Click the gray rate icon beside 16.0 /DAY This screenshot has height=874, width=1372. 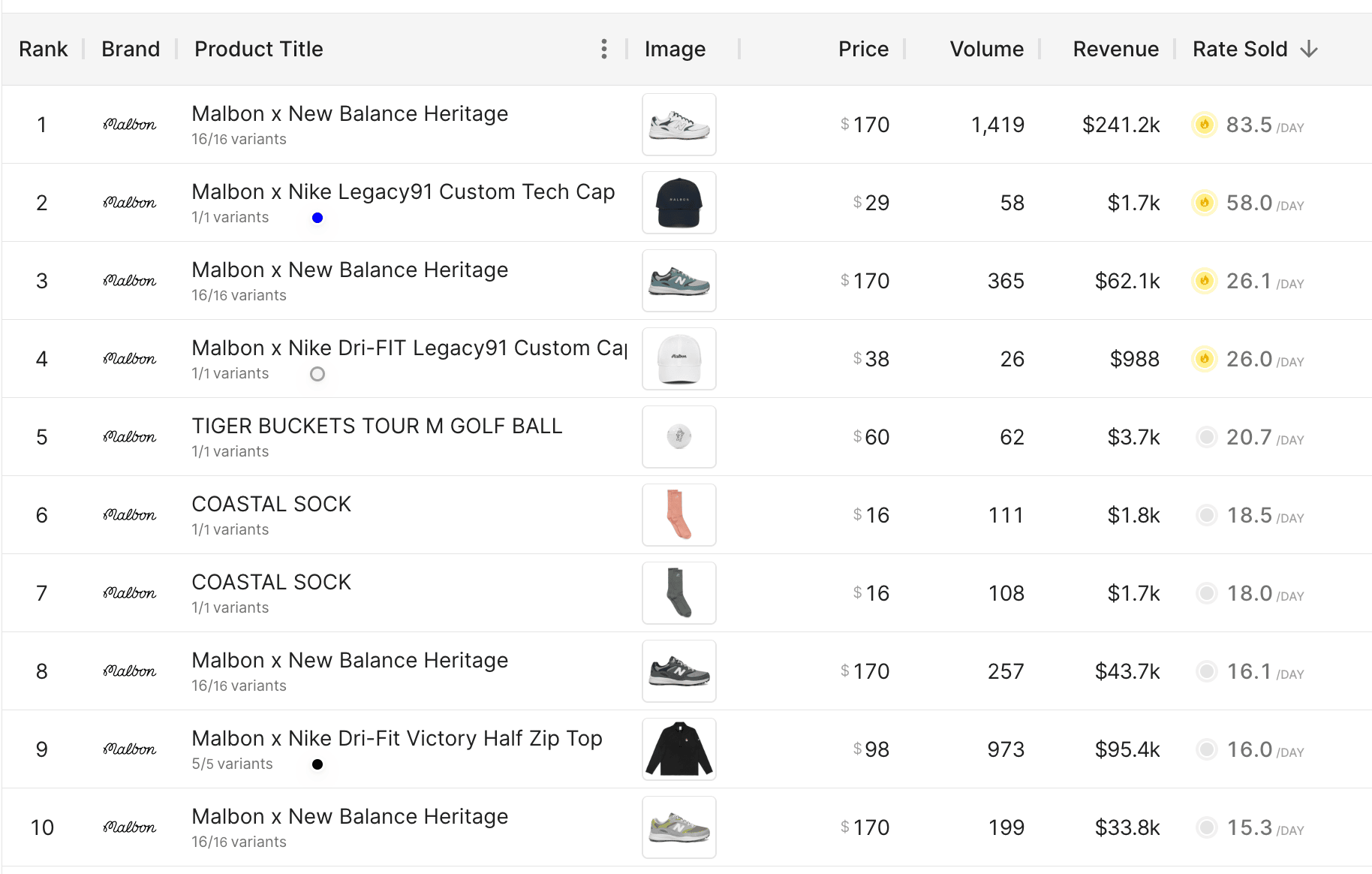[x=1207, y=749]
